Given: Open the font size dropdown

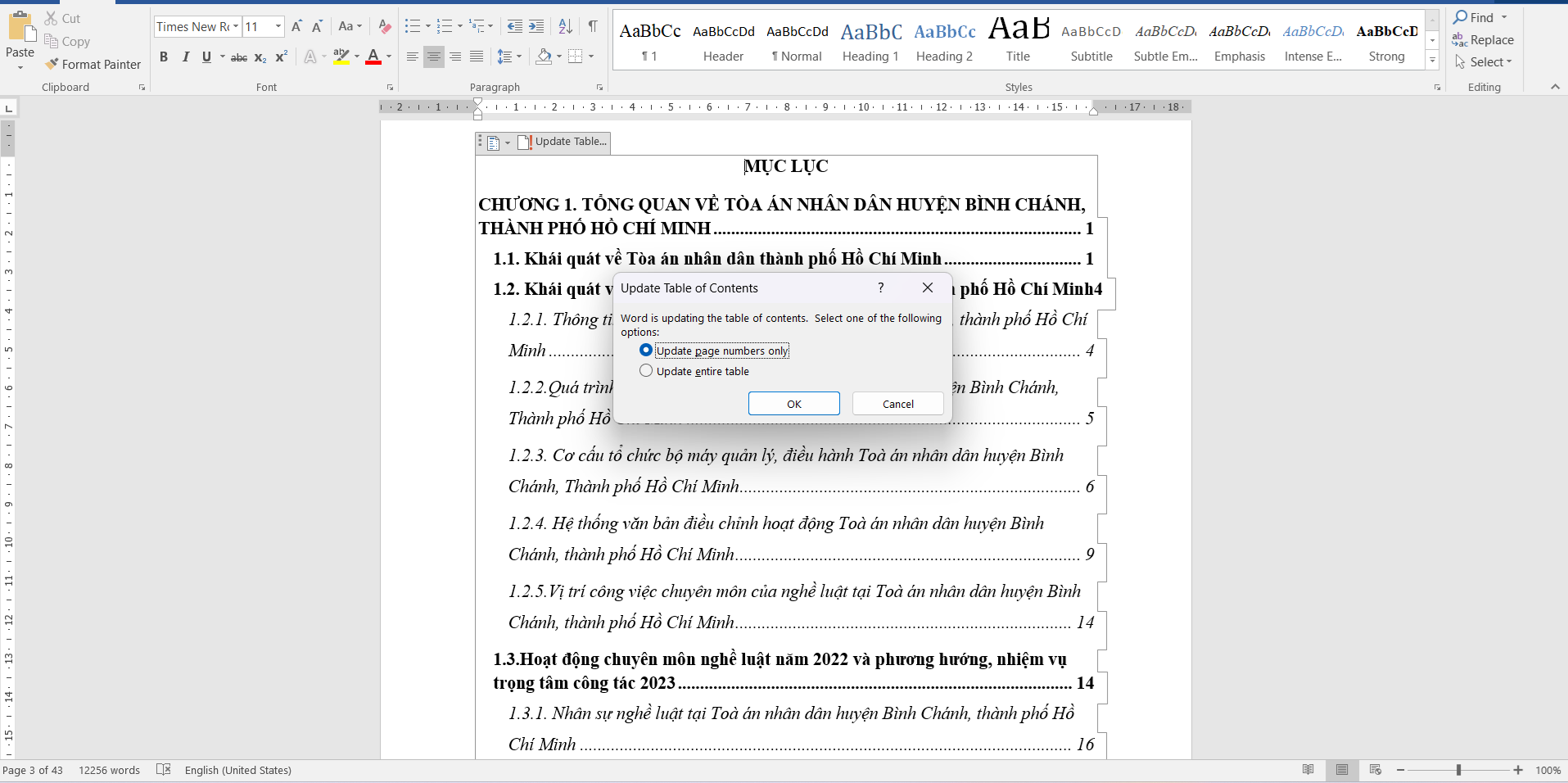Looking at the screenshot, I should tap(278, 26).
